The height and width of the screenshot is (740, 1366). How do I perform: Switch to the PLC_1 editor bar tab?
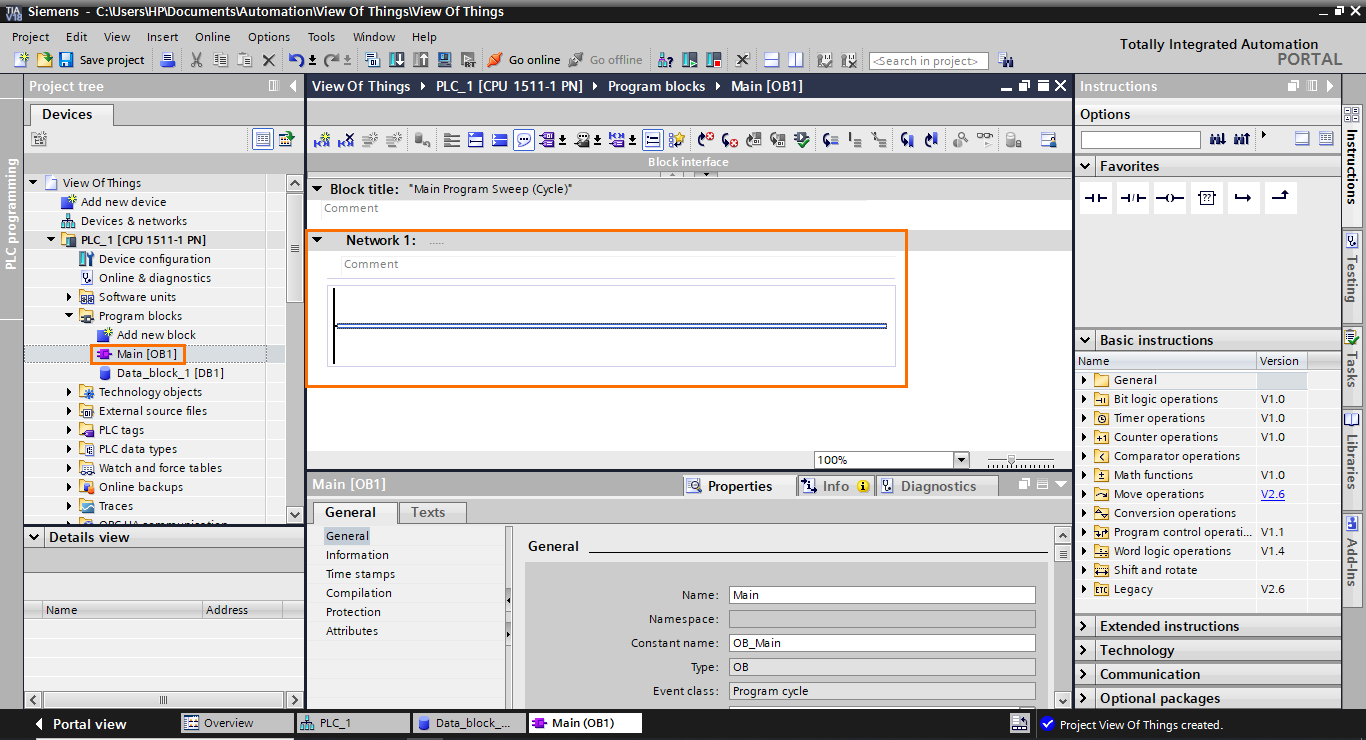(x=353, y=723)
